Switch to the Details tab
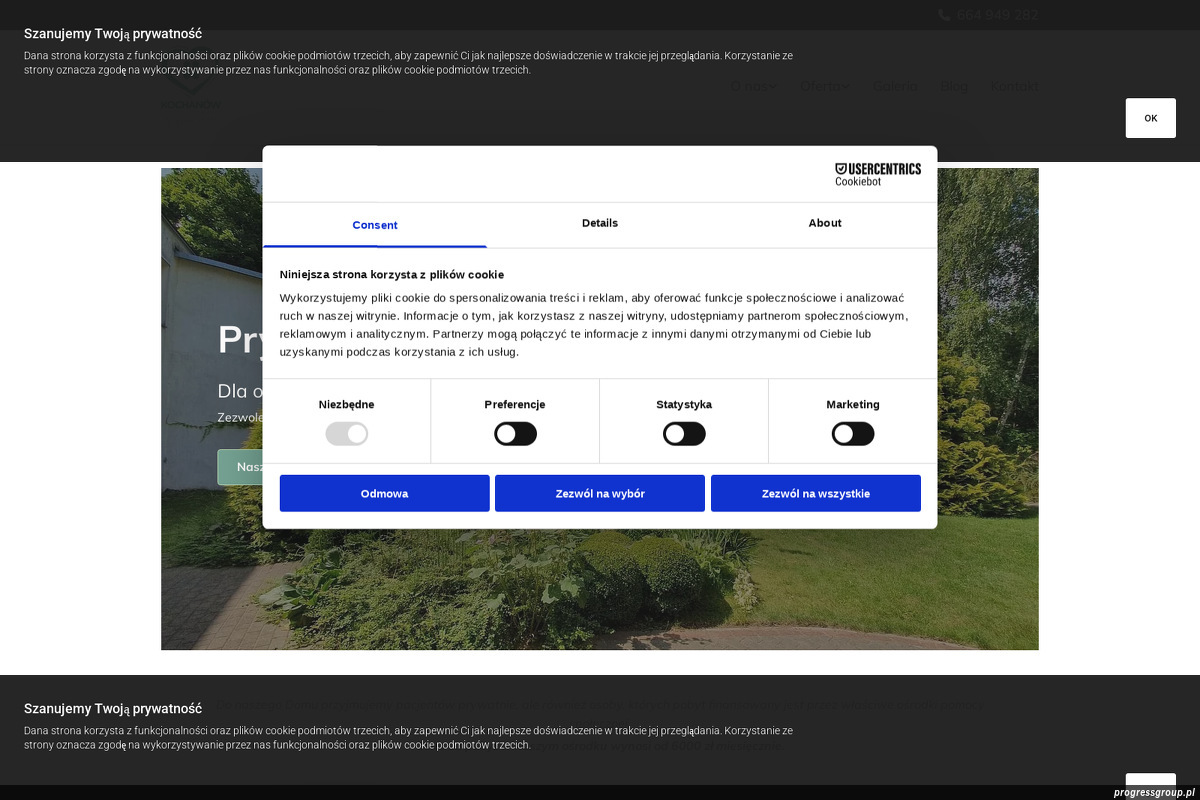This screenshot has height=800, width=1200. tap(600, 224)
